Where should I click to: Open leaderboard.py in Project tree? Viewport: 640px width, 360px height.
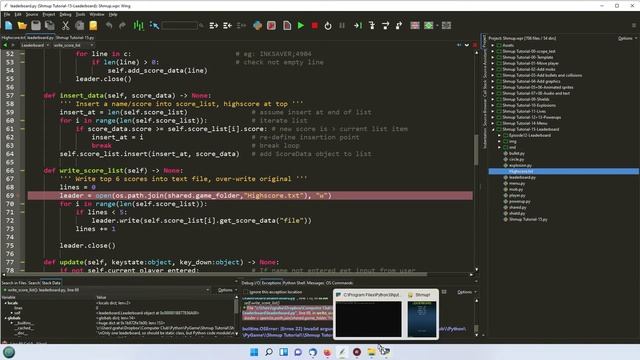point(522,178)
